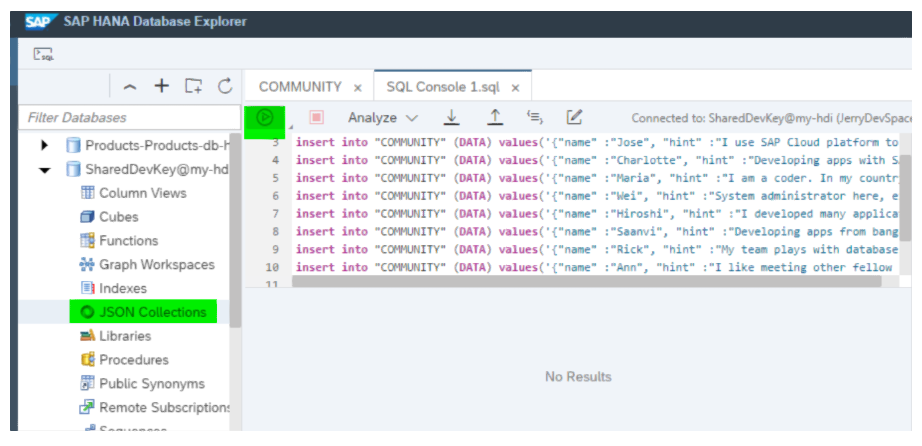Refresh the database list

pyautogui.click(x=225, y=86)
